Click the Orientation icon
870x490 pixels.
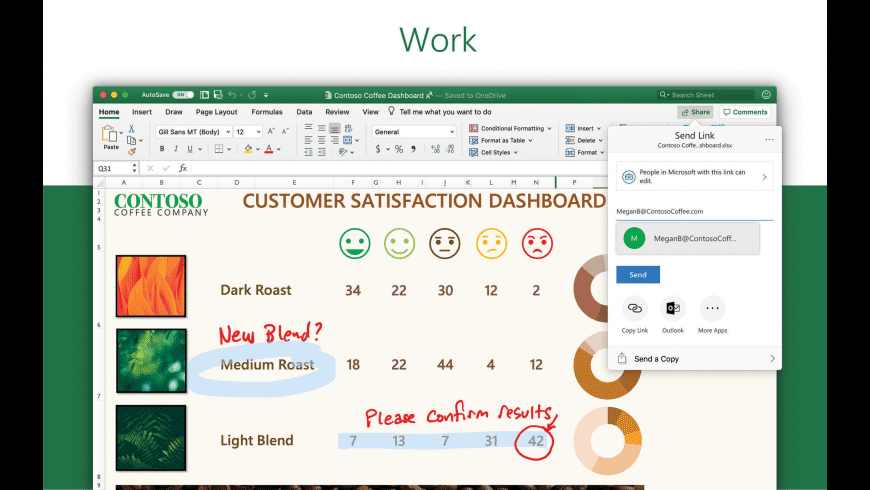point(343,152)
